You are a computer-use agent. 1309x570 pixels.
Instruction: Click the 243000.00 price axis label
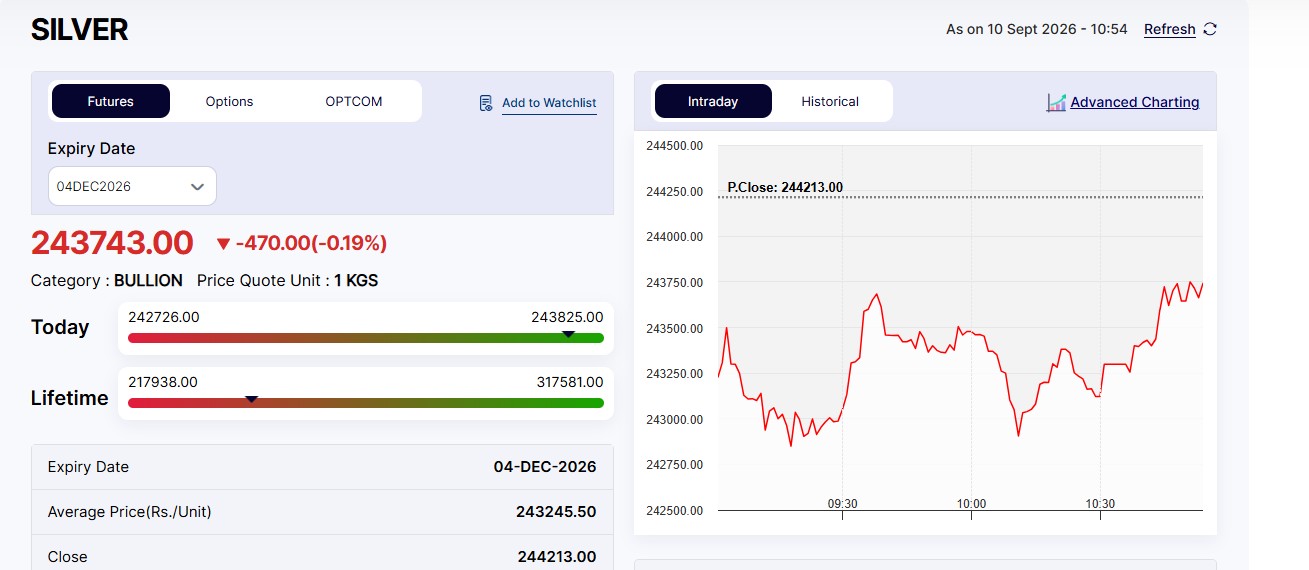(x=675, y=420)
